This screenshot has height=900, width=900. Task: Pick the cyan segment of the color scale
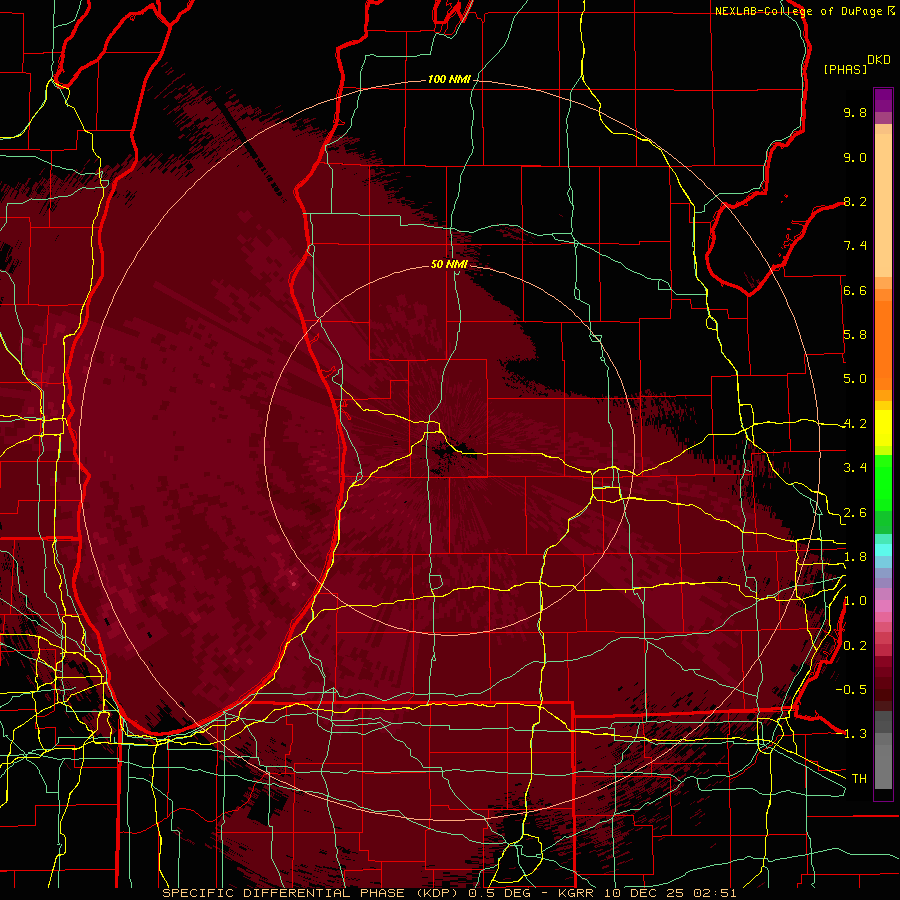(x=883, y=550)
